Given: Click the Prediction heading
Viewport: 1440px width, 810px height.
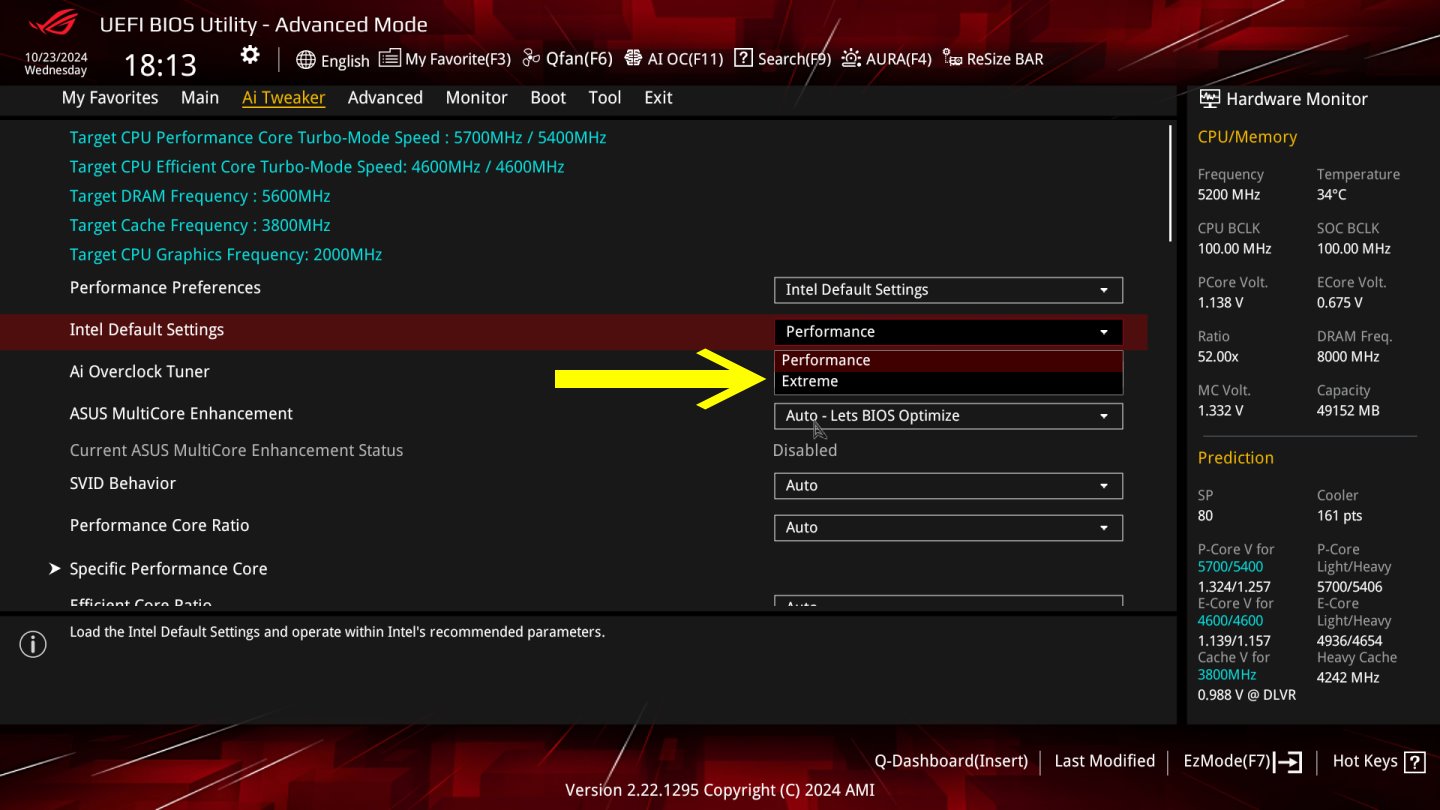Looking at the screenshot, I should click(x=1236, y=458).
